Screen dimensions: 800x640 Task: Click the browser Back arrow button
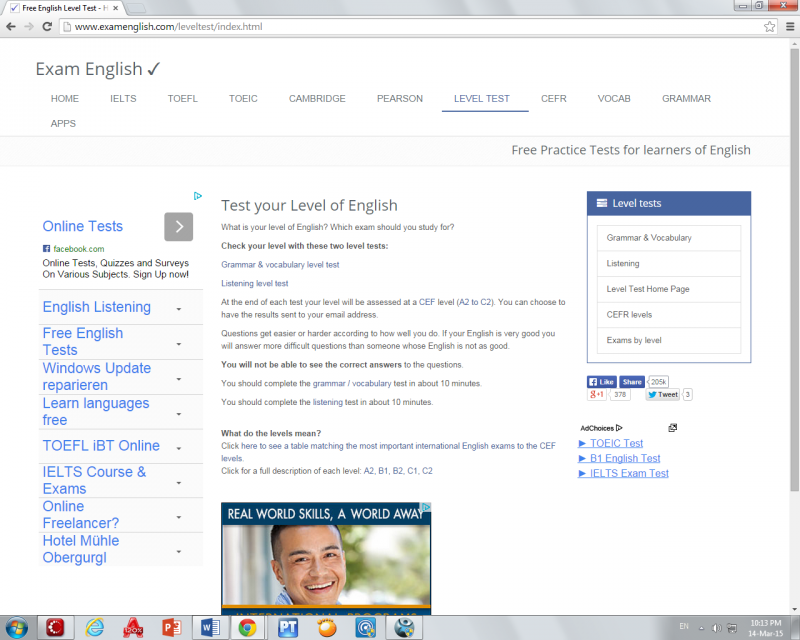[11, 26]
